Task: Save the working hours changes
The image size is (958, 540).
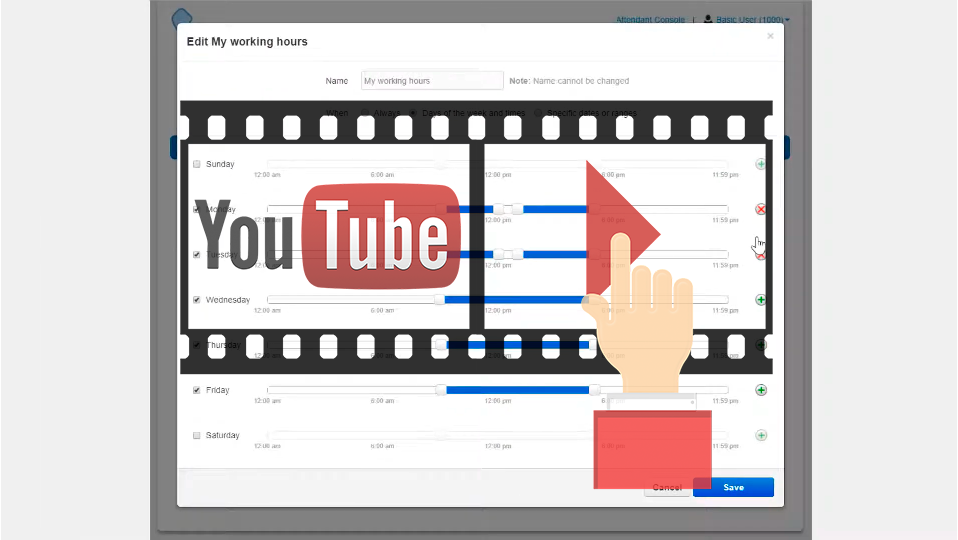Action: coord(733,487)
